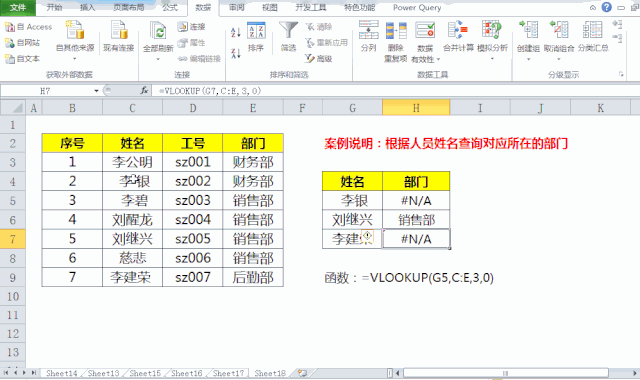Click the 连接 connections button
Image resolution: width=640 pixels, height=380 pixels.
[x=191, y=27]
